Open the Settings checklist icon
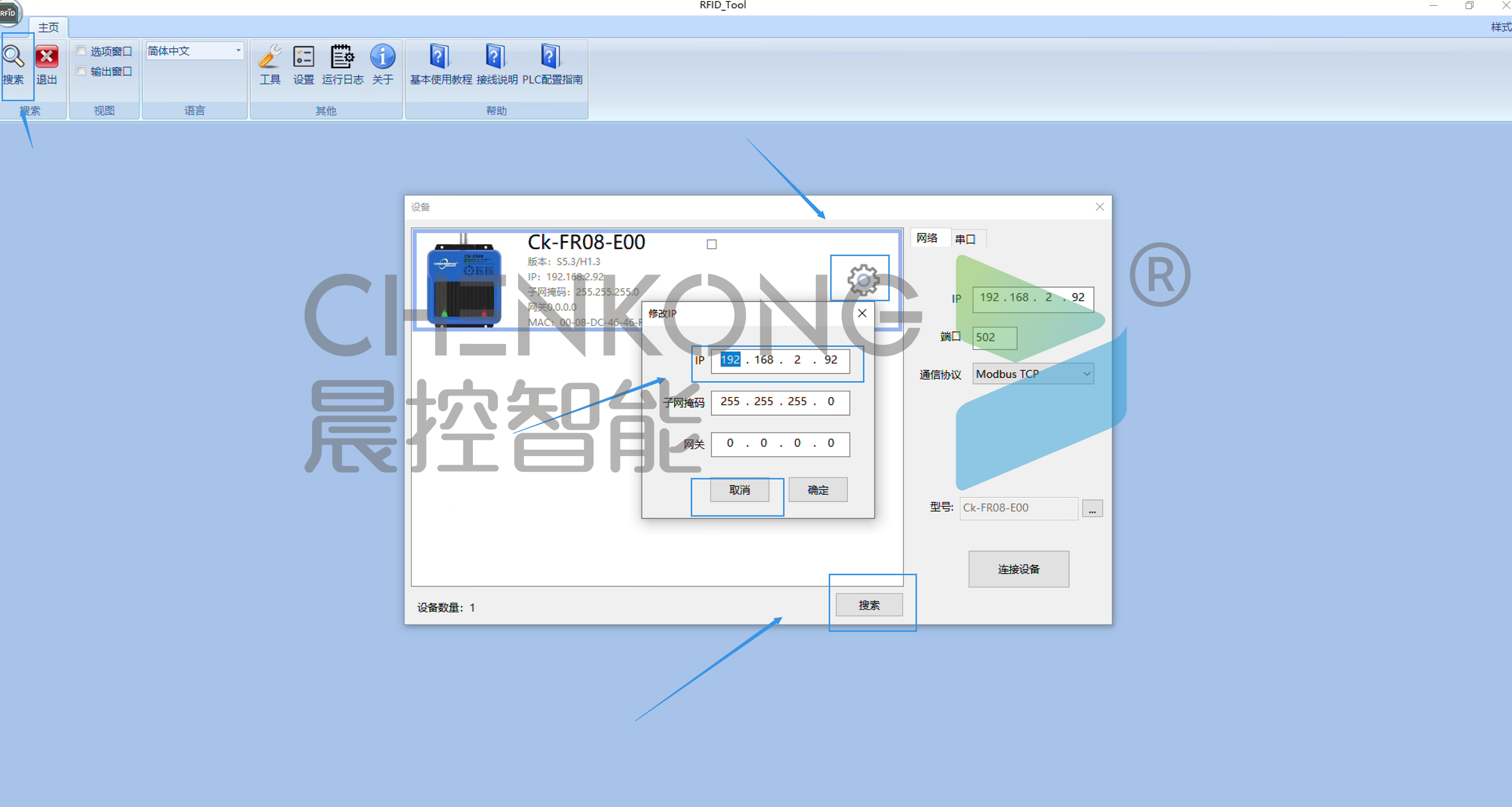 tap(304, 57)
